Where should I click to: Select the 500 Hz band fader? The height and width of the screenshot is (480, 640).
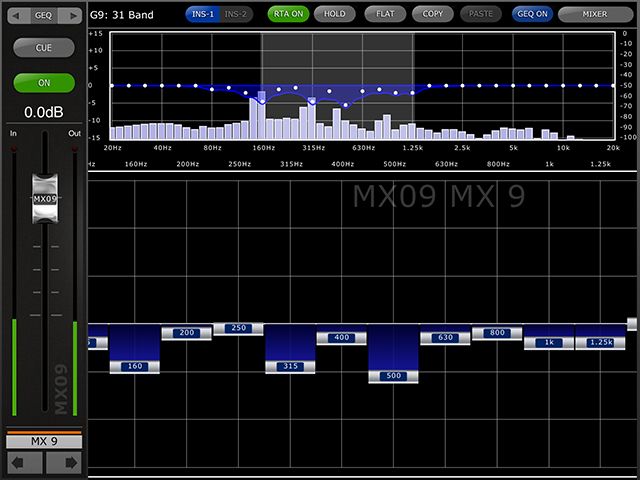393,376
